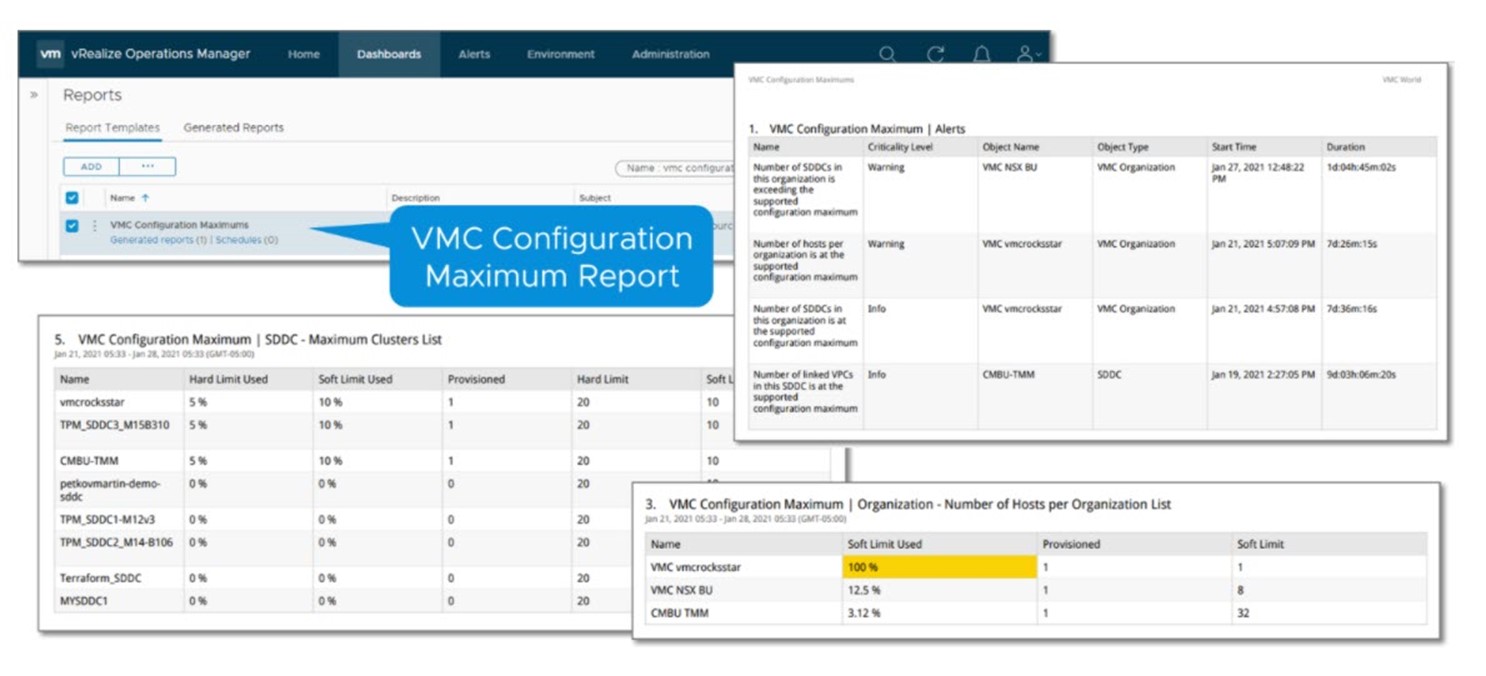This screenshot has height=676, width=1486.
Task: Click the Duration header in Alerts report
Action: 1345,147
